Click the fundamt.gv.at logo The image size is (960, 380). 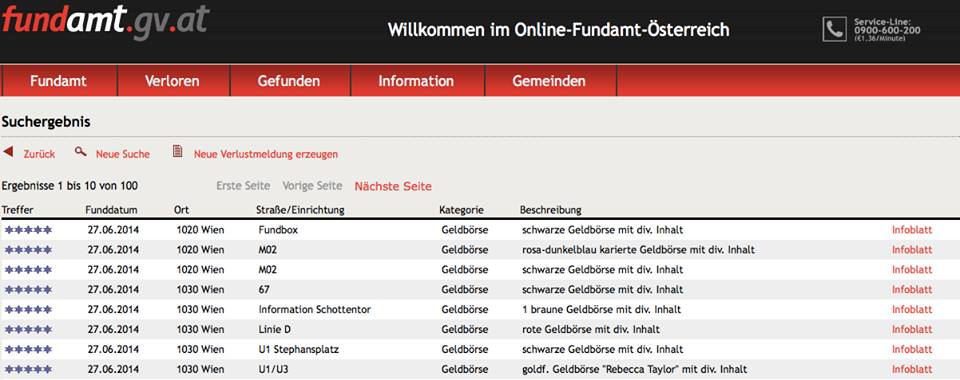(x=105, y=21)
